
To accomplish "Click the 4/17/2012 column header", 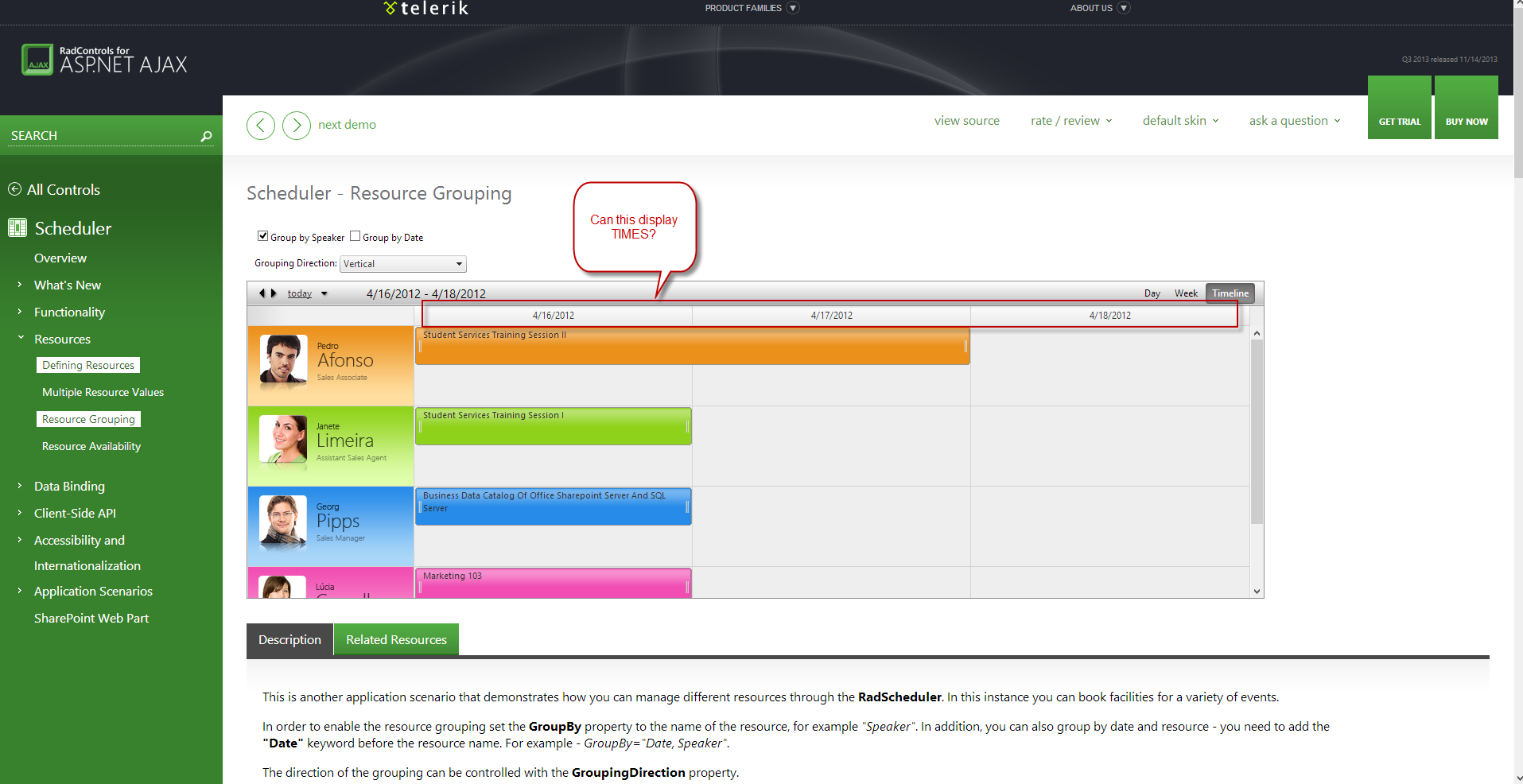I will (832, 316).
